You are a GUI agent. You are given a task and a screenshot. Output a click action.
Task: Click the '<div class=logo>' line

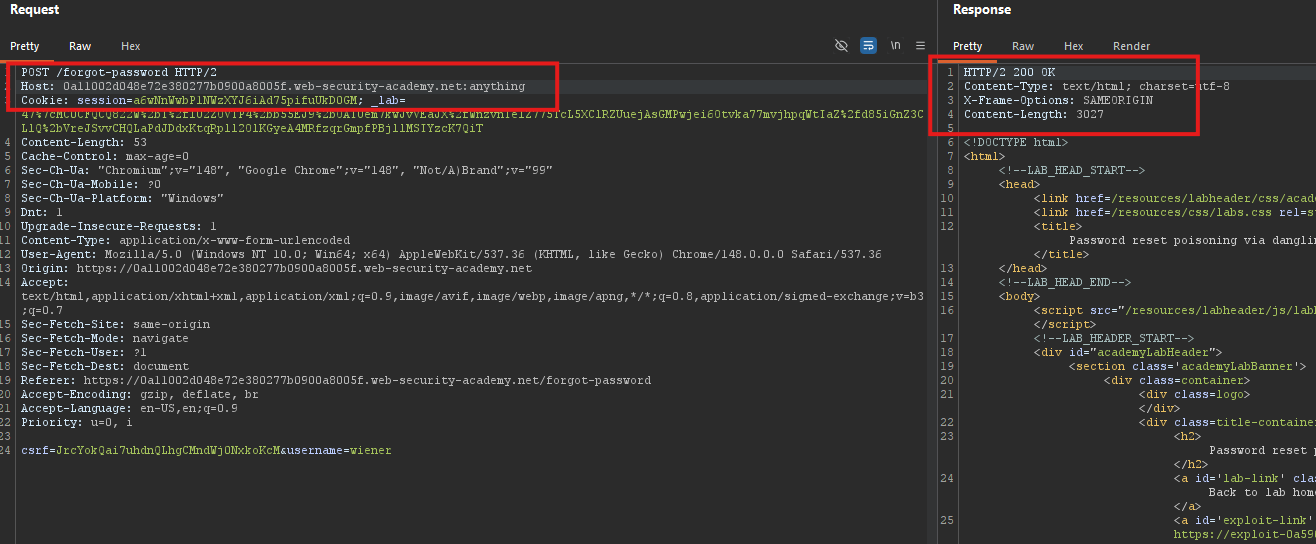pyautogui.click(x=1195, y=395)
